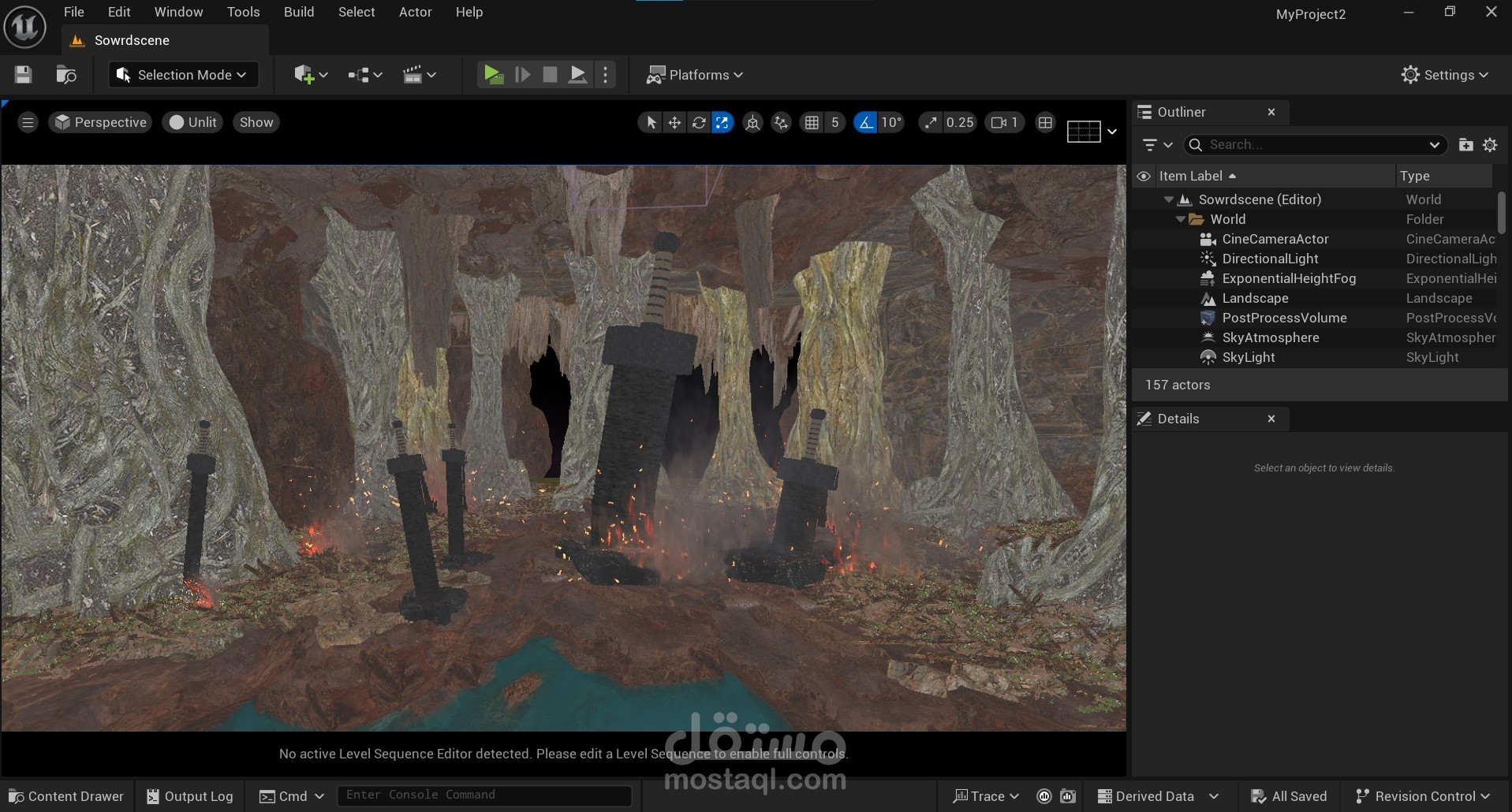1512x812 pixels.
Task: Open the Platforms menu
Action: pos(695,75)
